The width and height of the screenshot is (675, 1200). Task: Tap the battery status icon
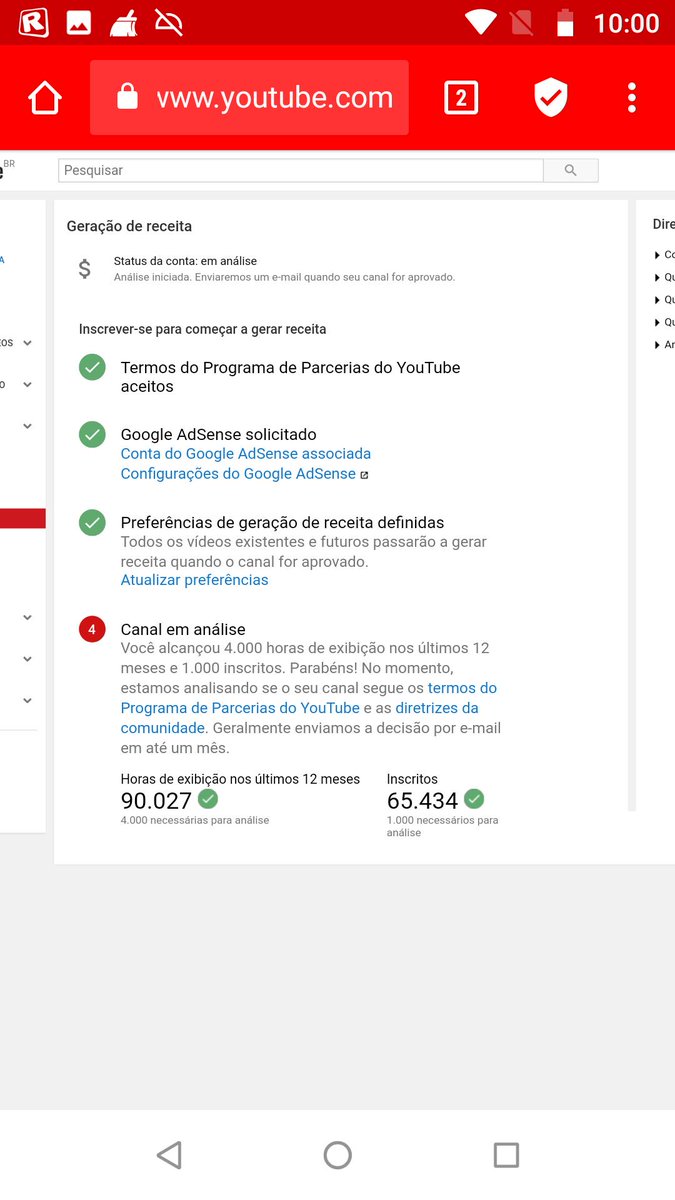click(565, 22)
